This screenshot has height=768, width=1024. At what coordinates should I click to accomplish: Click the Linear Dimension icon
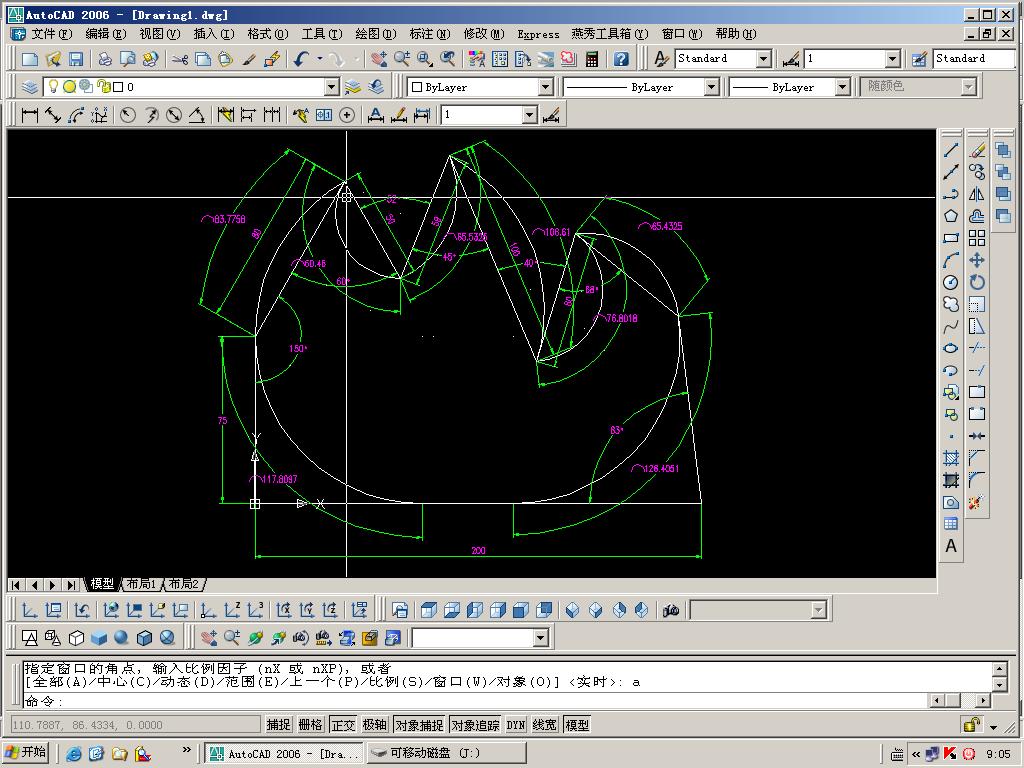[x=29, y=116]
